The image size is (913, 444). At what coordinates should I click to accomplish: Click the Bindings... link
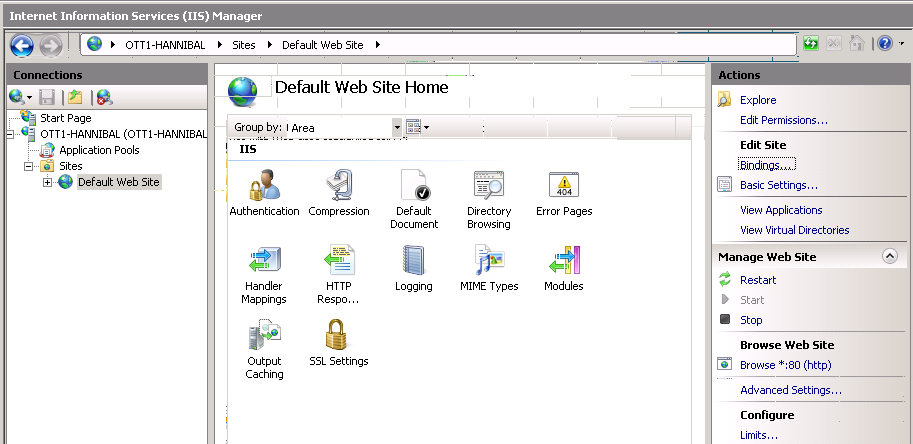pos(766,164)
